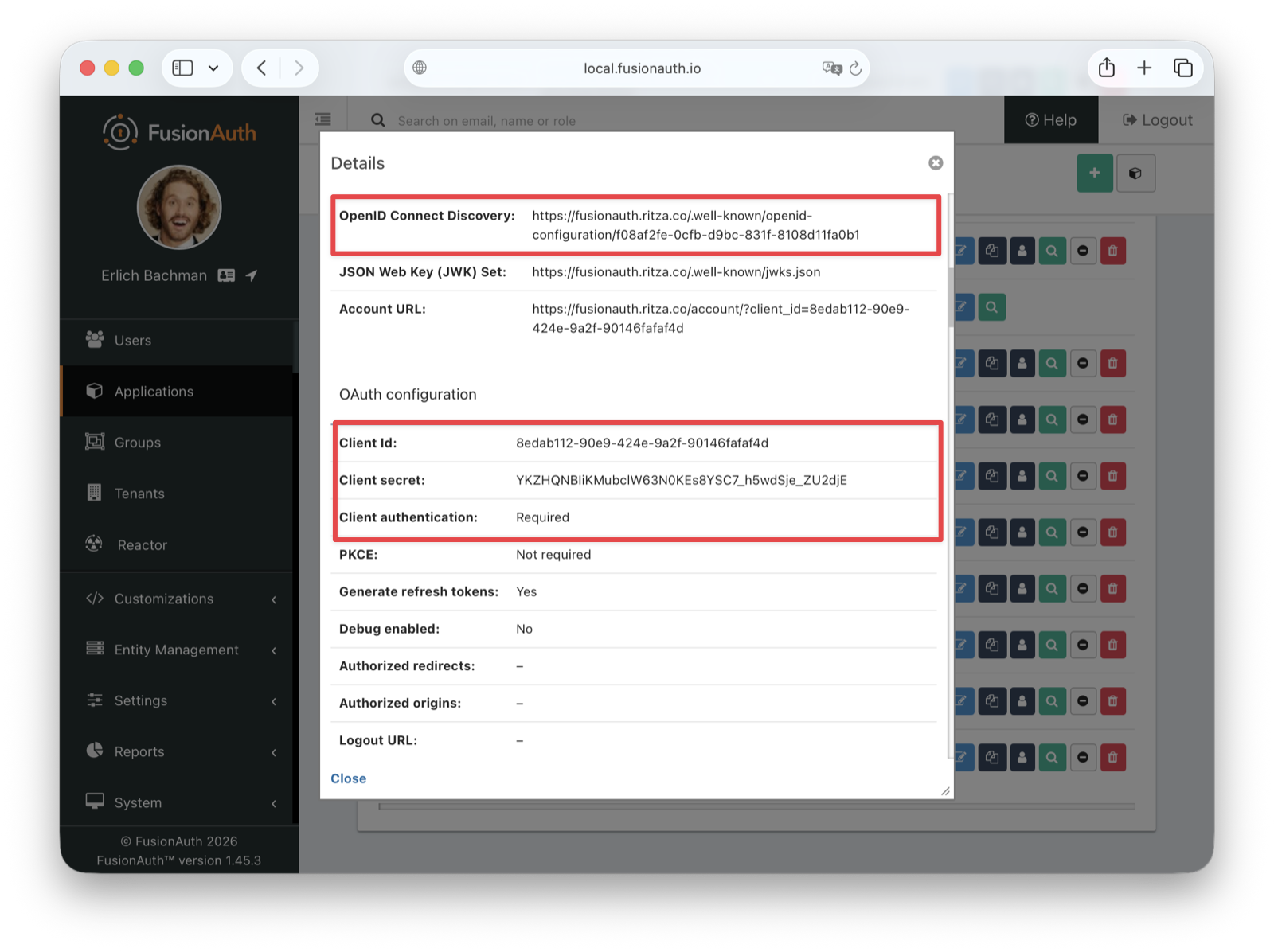The width and height of the screenshot is (1274, 952).
Task: Open bulk actions via the package icon
Action: pos(1136,173)
